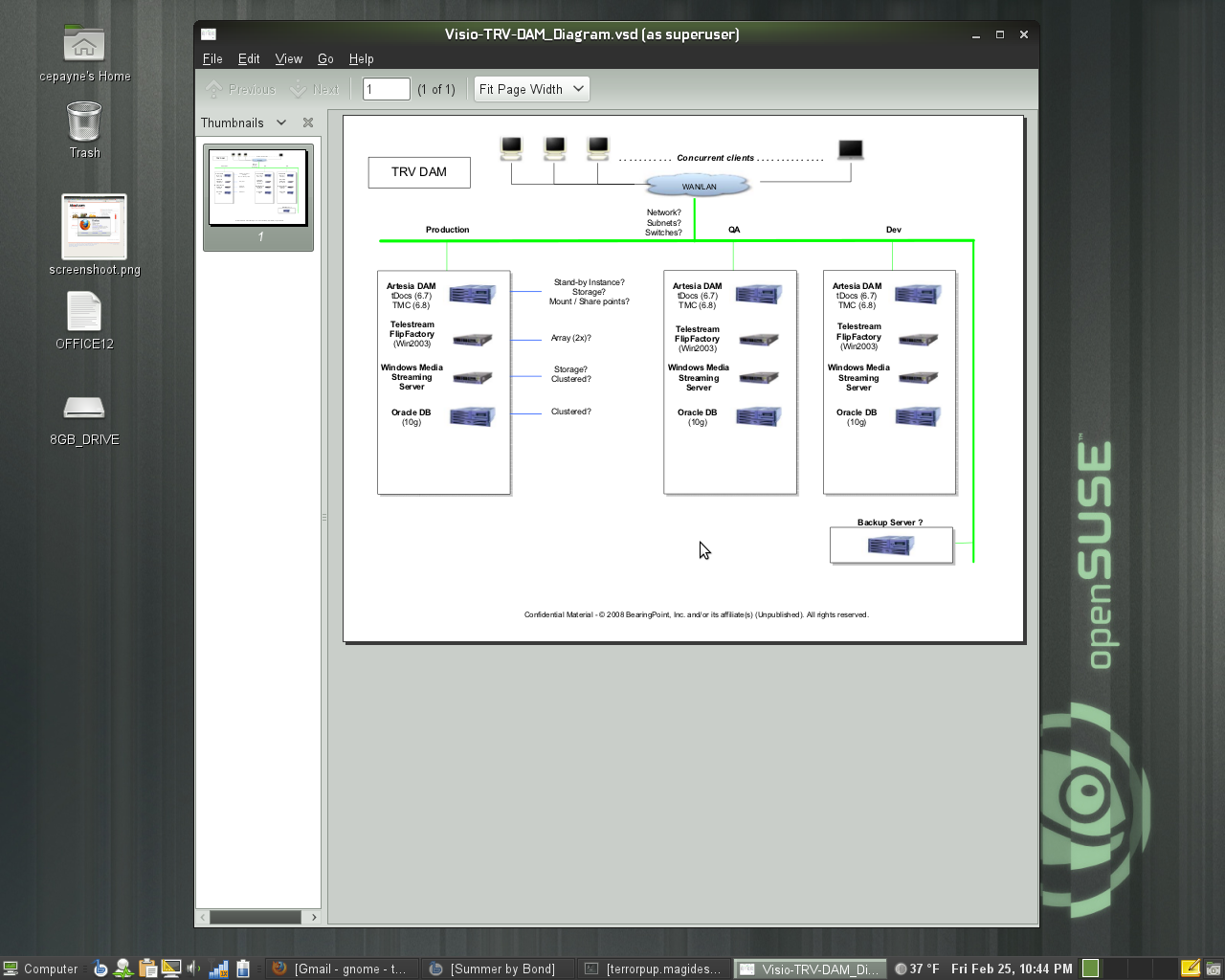Click the Previous page button

tap(241, 89)
